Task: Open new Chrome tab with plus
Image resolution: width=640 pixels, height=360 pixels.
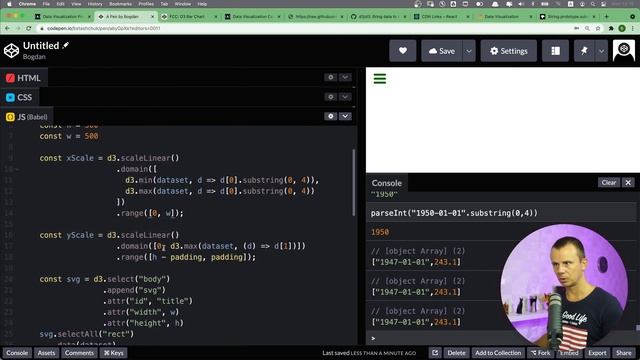Action: tap(607, 16)
